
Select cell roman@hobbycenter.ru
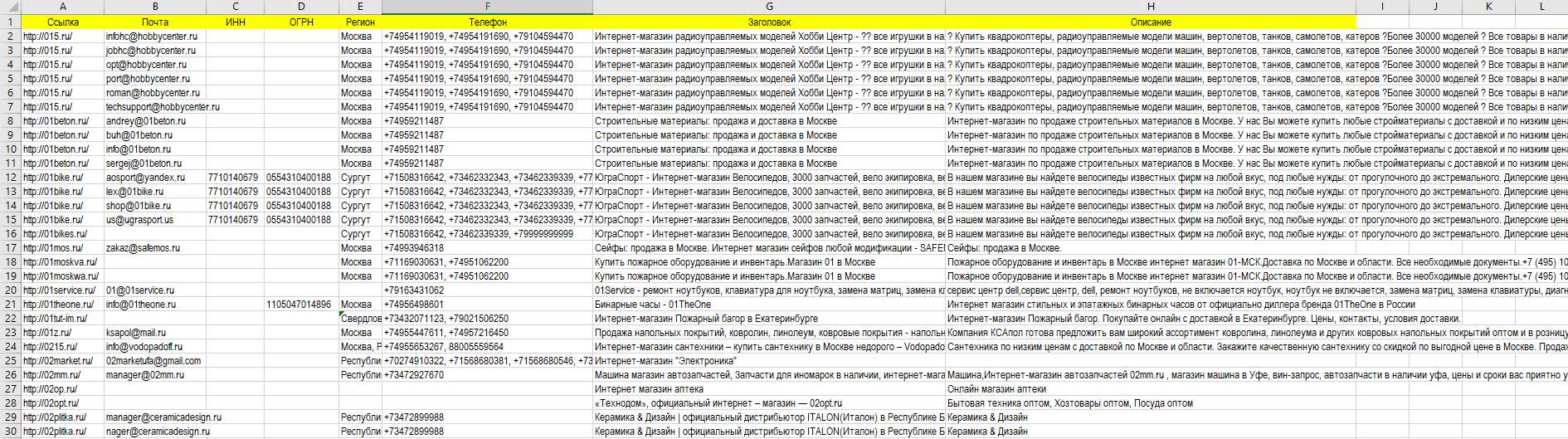tap(154, 93)
